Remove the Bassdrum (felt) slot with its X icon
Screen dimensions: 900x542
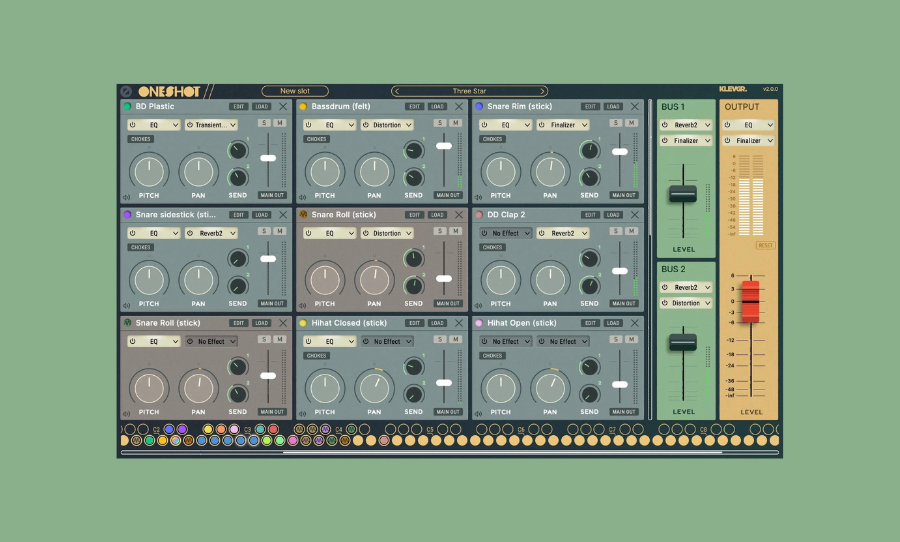[459, 106]
